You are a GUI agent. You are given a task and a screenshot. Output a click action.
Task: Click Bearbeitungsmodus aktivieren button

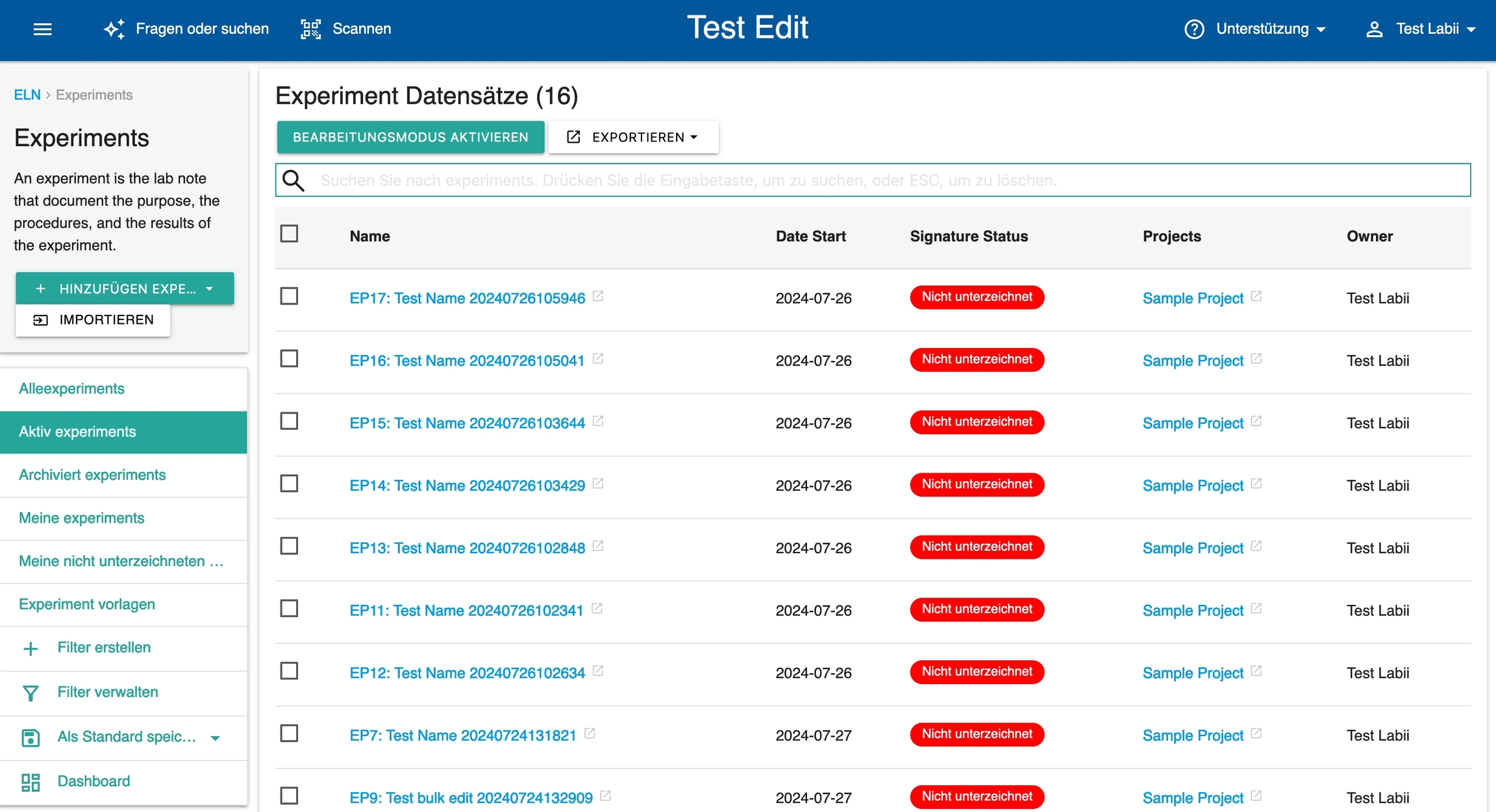point(410,137)
